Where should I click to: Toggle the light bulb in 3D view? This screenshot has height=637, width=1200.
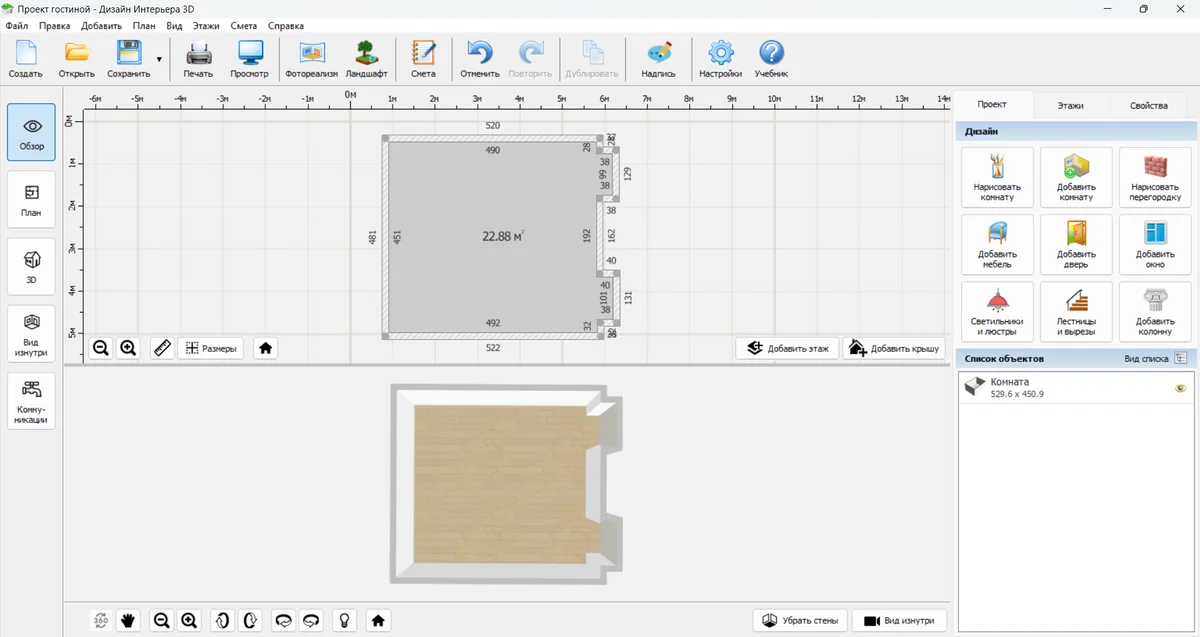click(344, 620)
